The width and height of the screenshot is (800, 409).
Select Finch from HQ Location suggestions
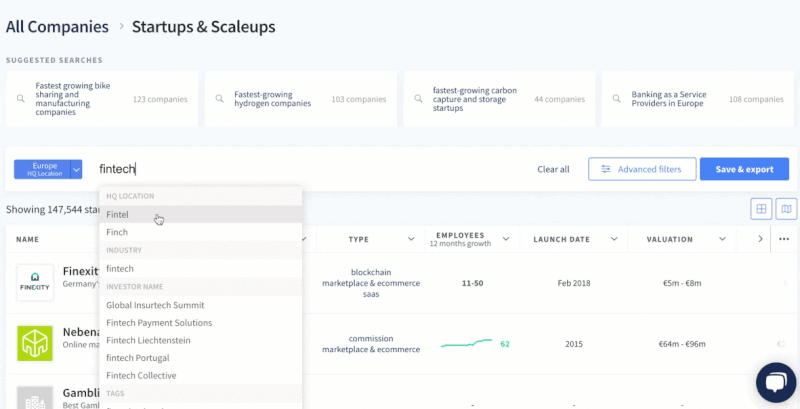coord(201,232)
